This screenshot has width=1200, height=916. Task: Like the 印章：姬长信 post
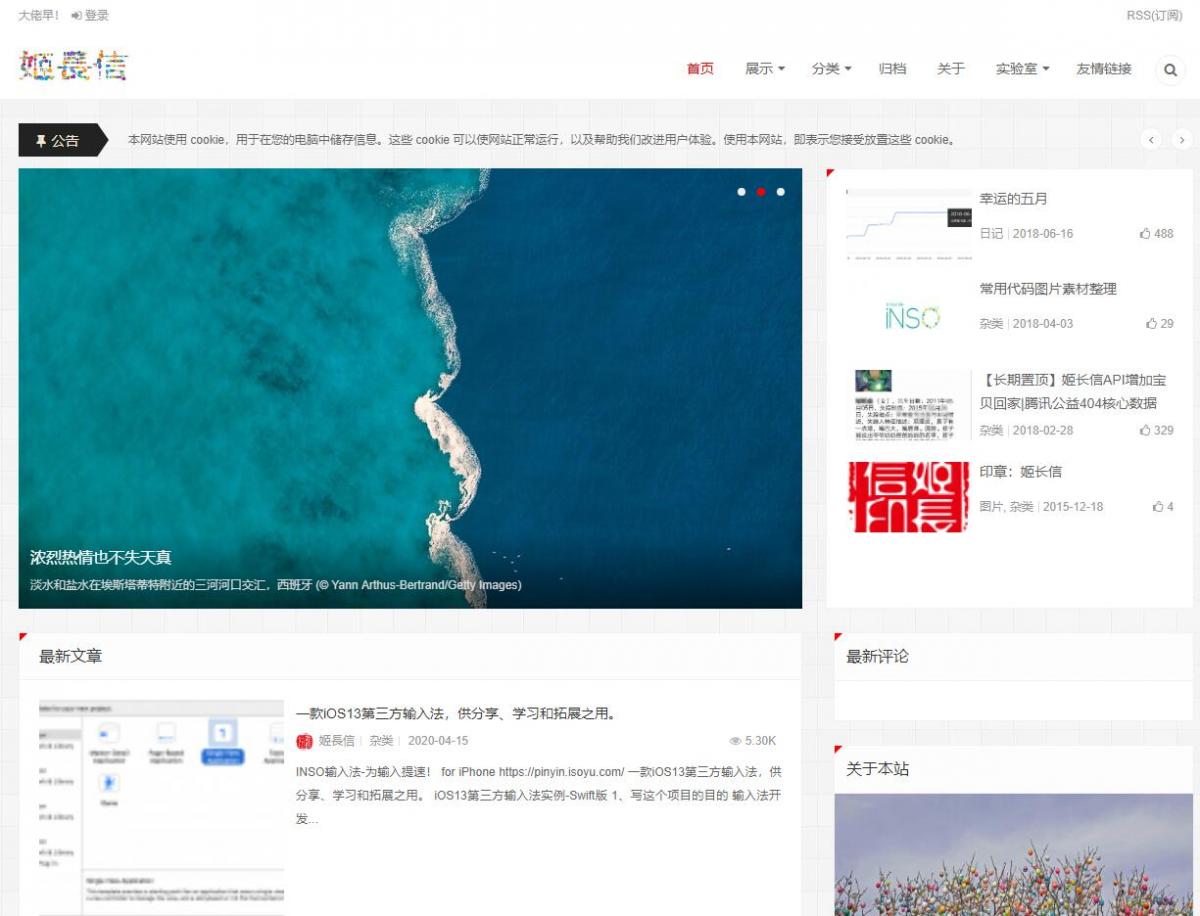1158,507
